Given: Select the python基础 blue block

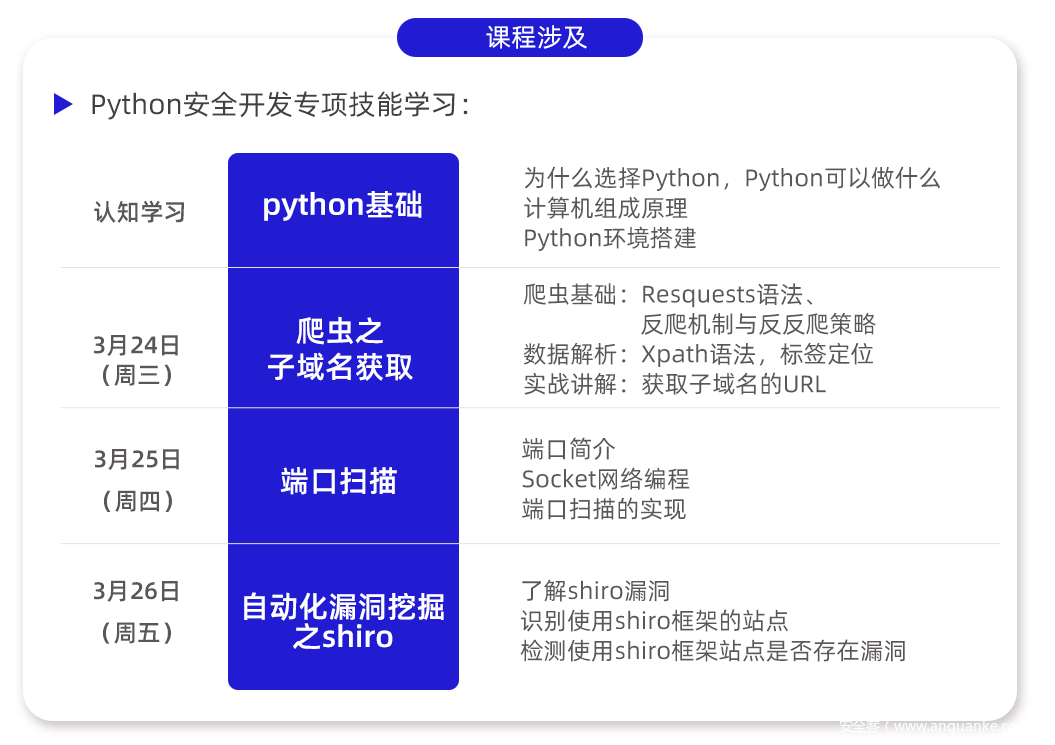Looking at the screenshot, I should click(x=343, y=206).
